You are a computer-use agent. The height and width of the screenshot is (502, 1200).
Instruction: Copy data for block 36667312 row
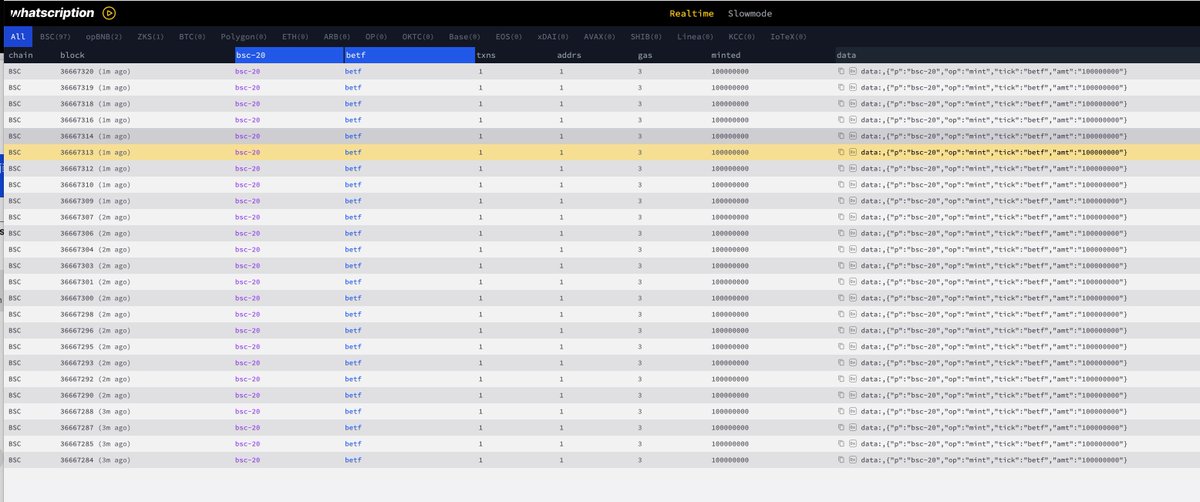point(841,169)
